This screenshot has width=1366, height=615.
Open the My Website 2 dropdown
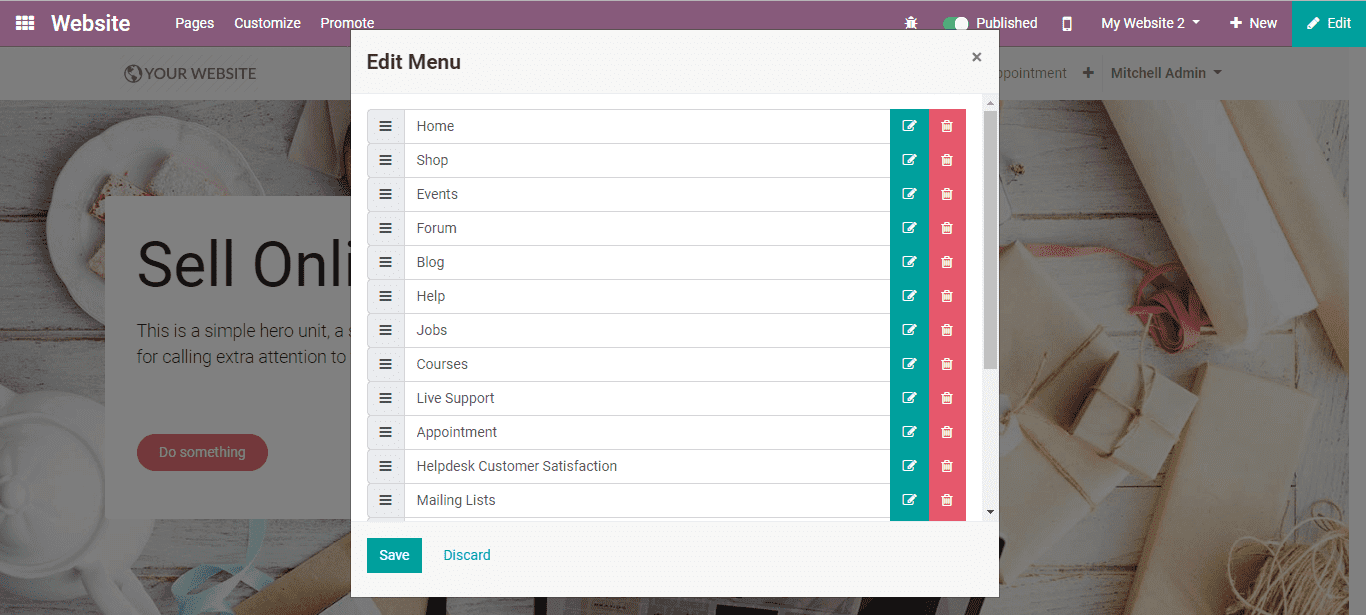(x=1150, y=23)
